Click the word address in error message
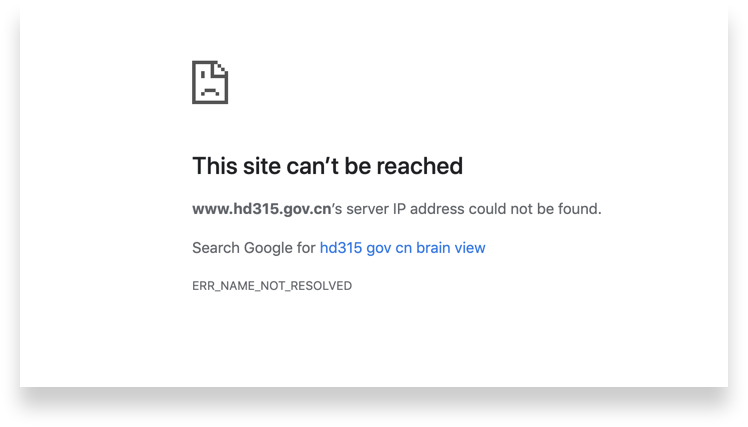Viewport: 748px width, 427px height. [437, 209]
